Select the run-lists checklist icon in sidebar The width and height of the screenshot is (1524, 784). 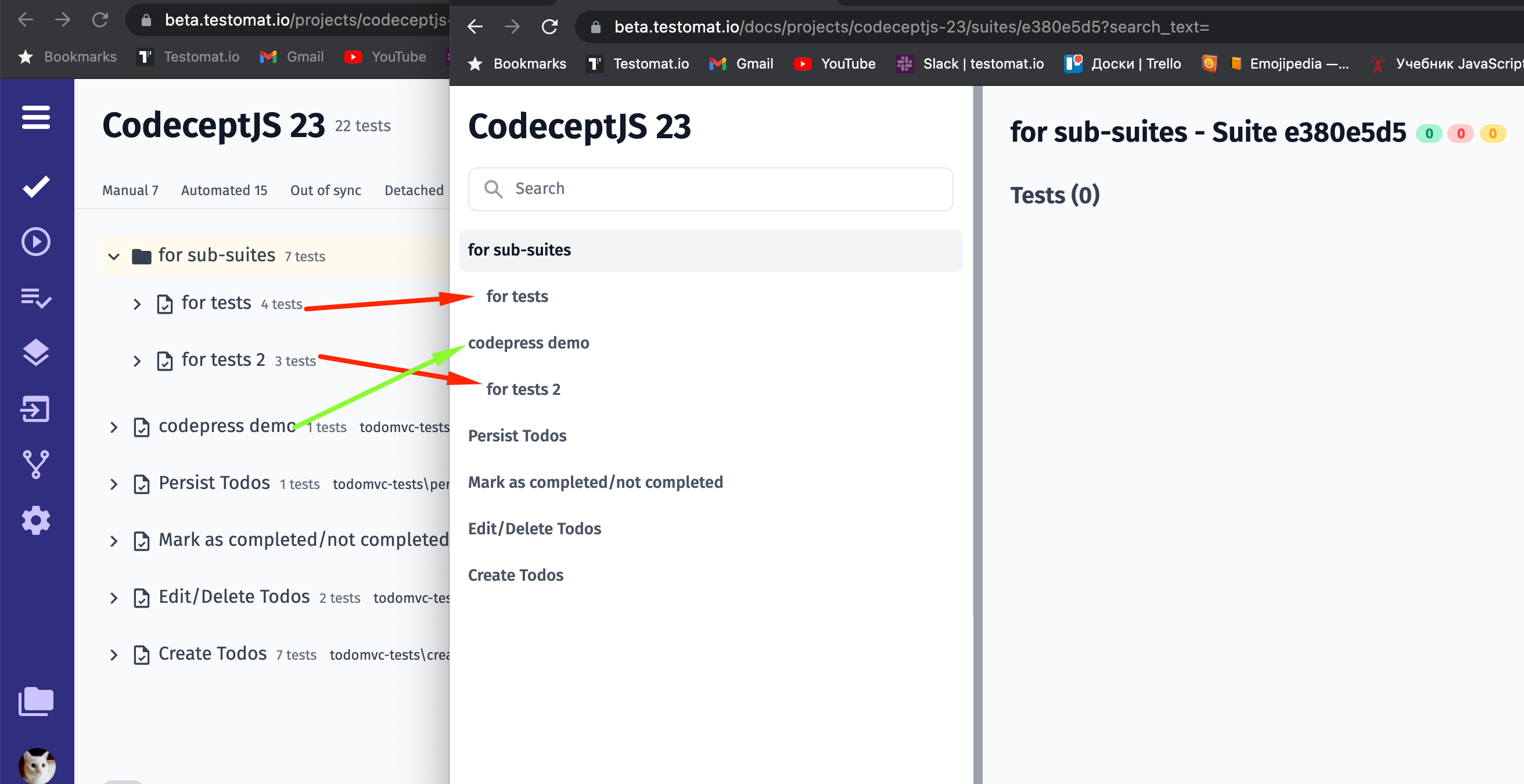tap(36, 300)
